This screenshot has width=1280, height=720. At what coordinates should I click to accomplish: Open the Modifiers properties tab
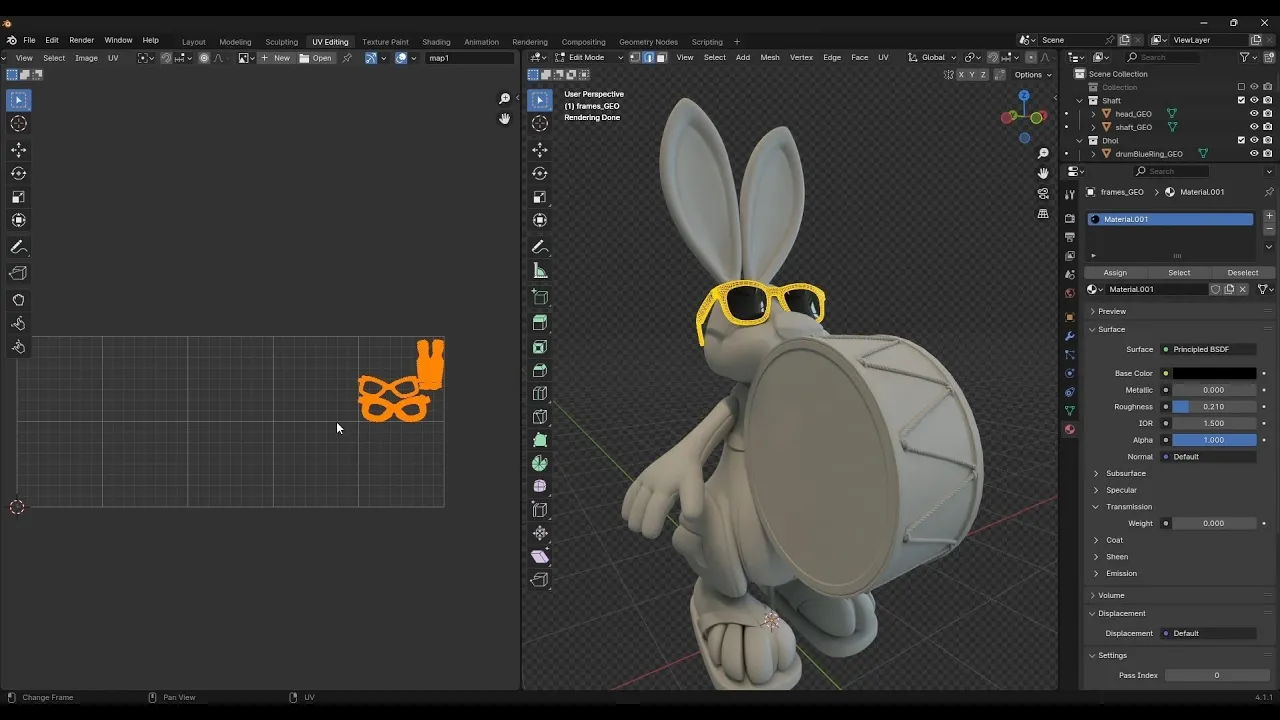[1070, 336]
